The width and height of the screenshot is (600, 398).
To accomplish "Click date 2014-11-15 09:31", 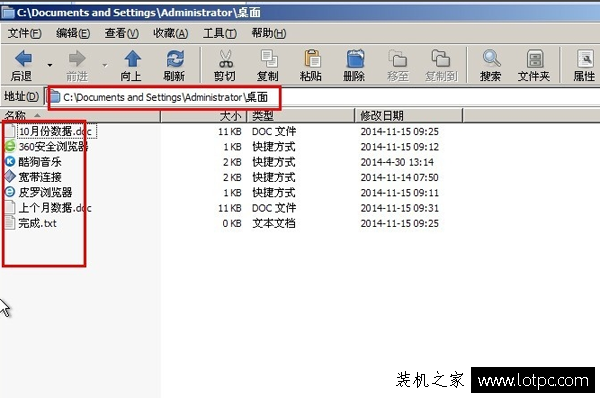I will [x=399, y=208].
